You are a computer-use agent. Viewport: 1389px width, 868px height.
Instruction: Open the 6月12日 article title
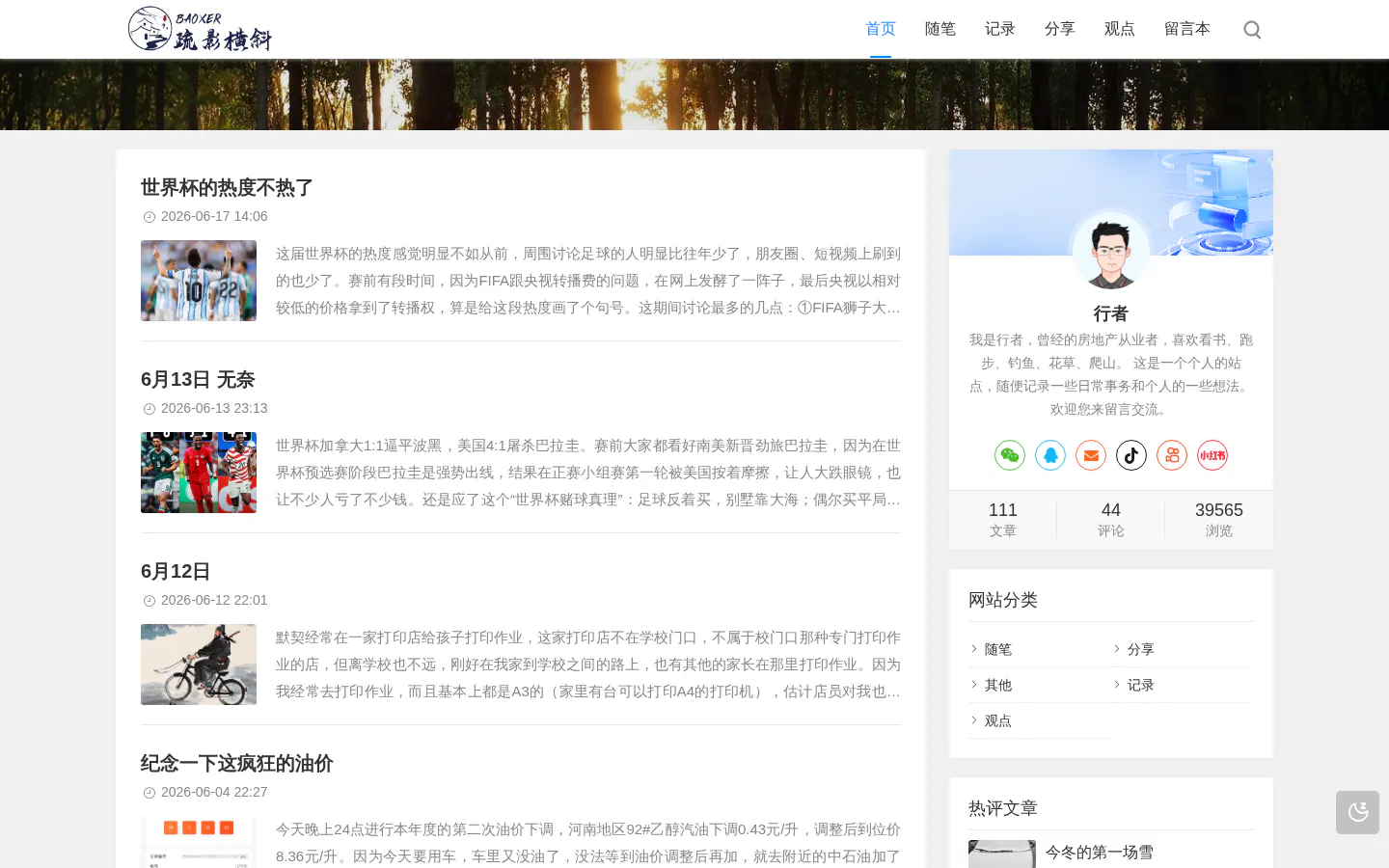(176, 571)
